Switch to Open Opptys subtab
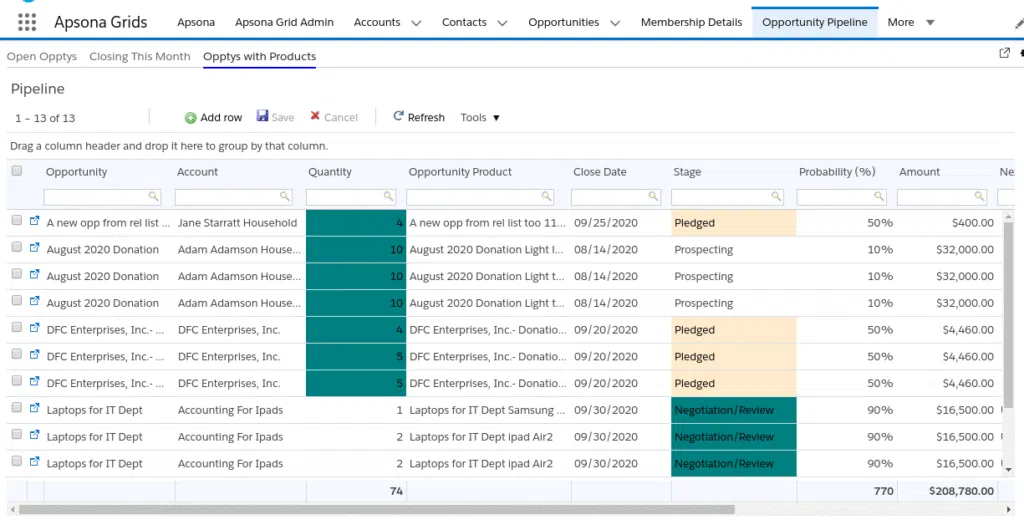The width and height of the screenshot is (1024, 525). tap(42, 57)
